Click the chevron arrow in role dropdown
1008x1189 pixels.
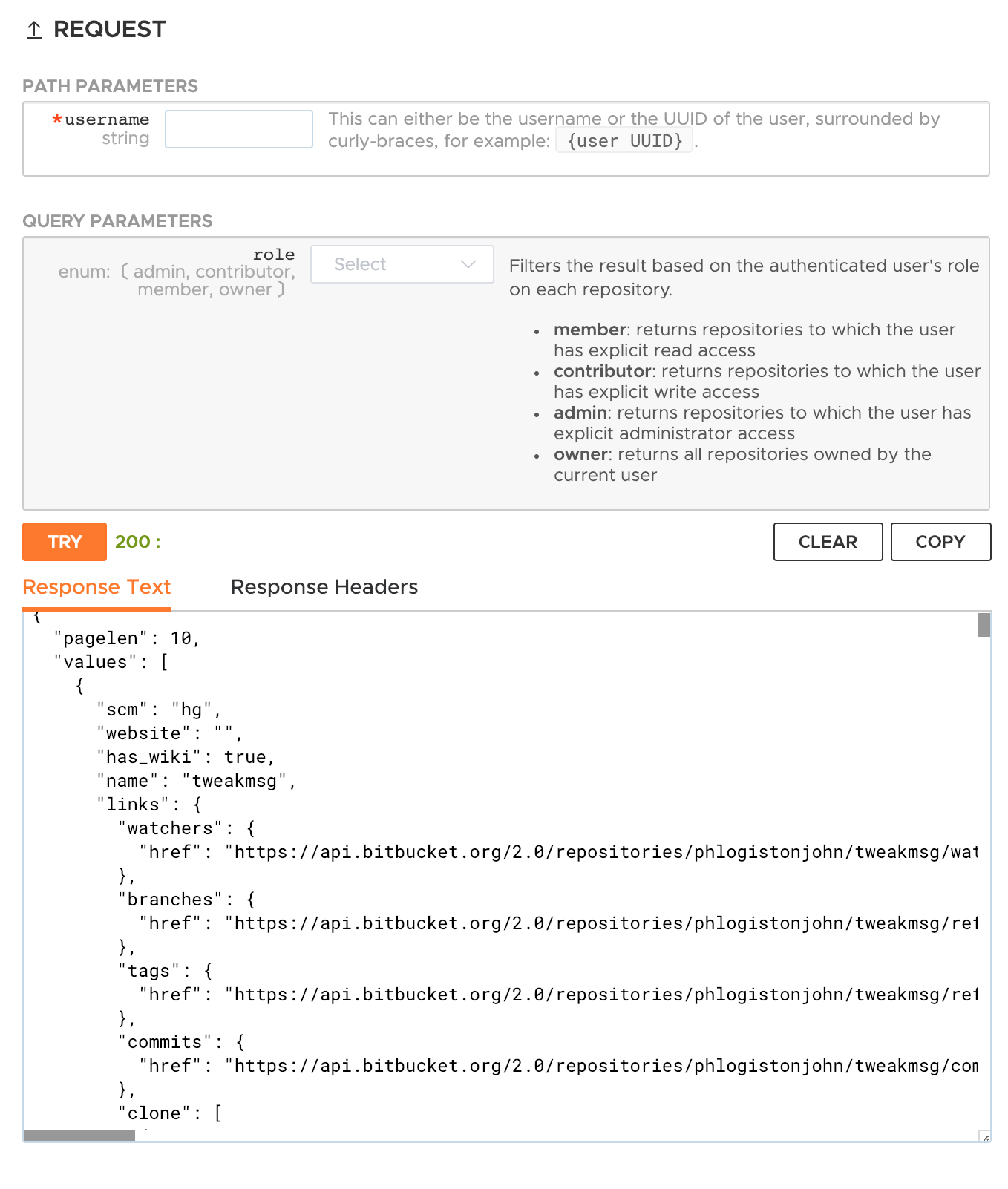tap(468, 264)
